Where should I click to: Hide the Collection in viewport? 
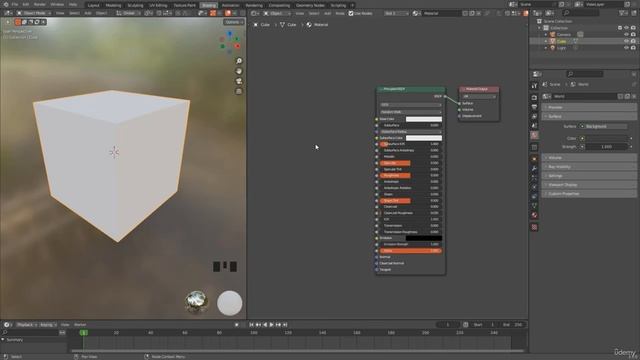pyautogui.click(x=626, y=28)
